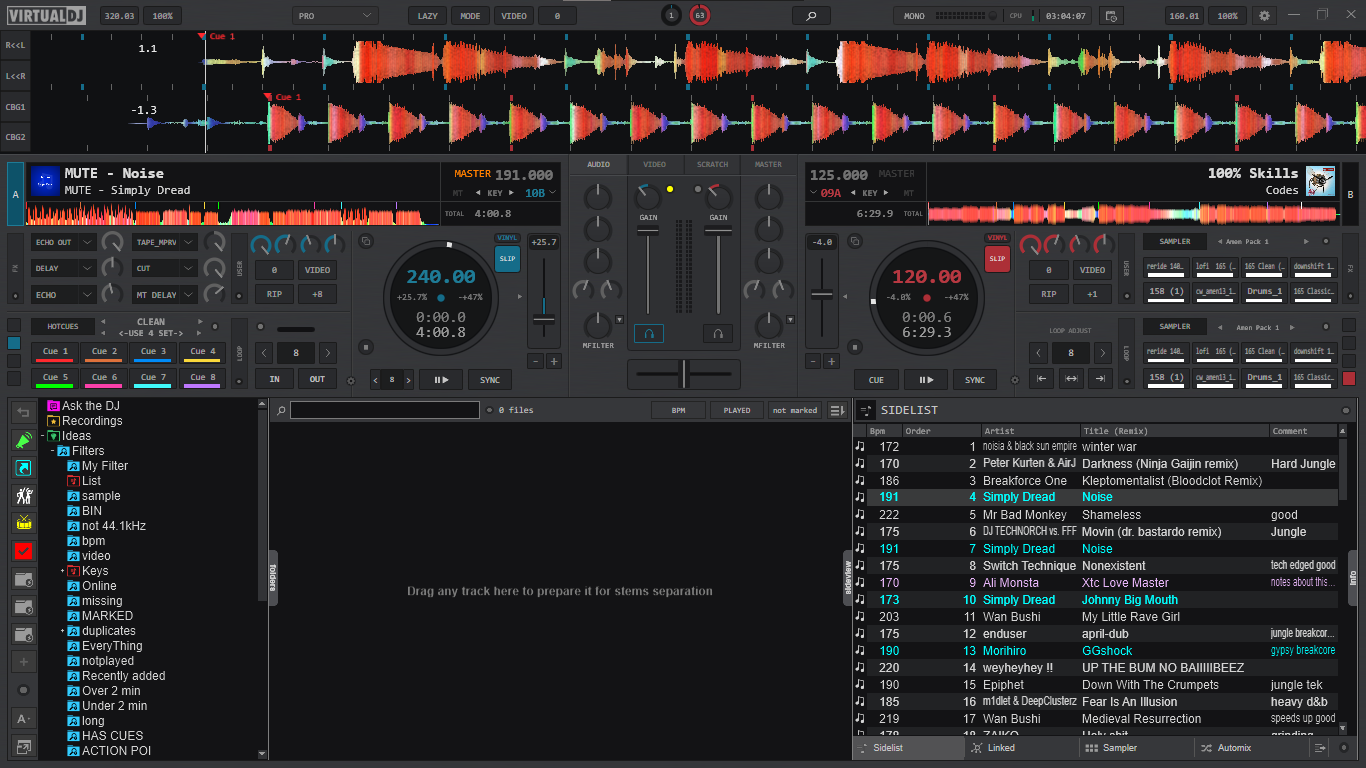Expand the duplicates filter folder

pyautogui.click(x=62, y=631)
